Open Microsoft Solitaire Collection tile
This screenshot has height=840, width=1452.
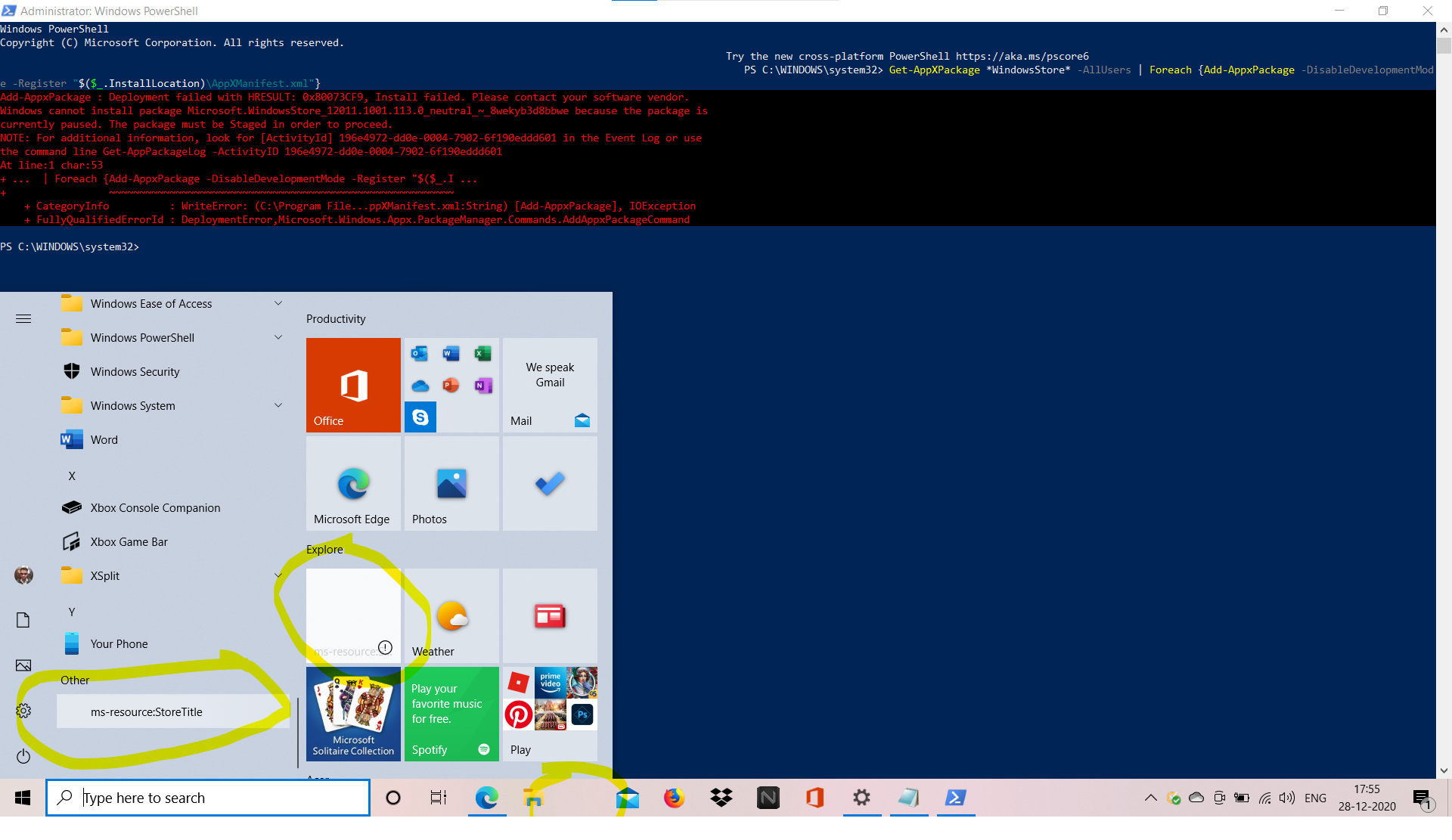353,714
